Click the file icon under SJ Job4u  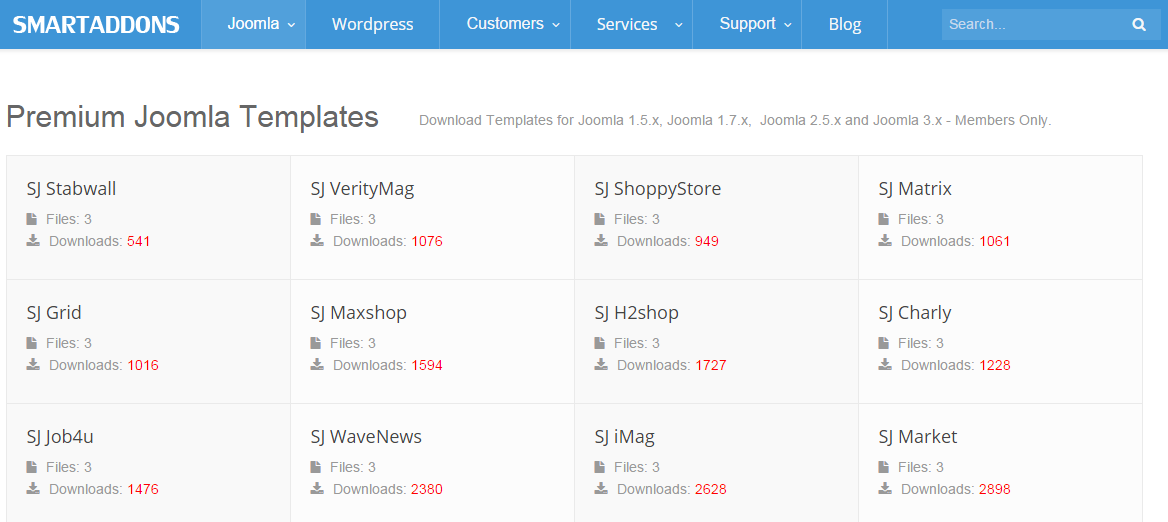click(31, 467)
